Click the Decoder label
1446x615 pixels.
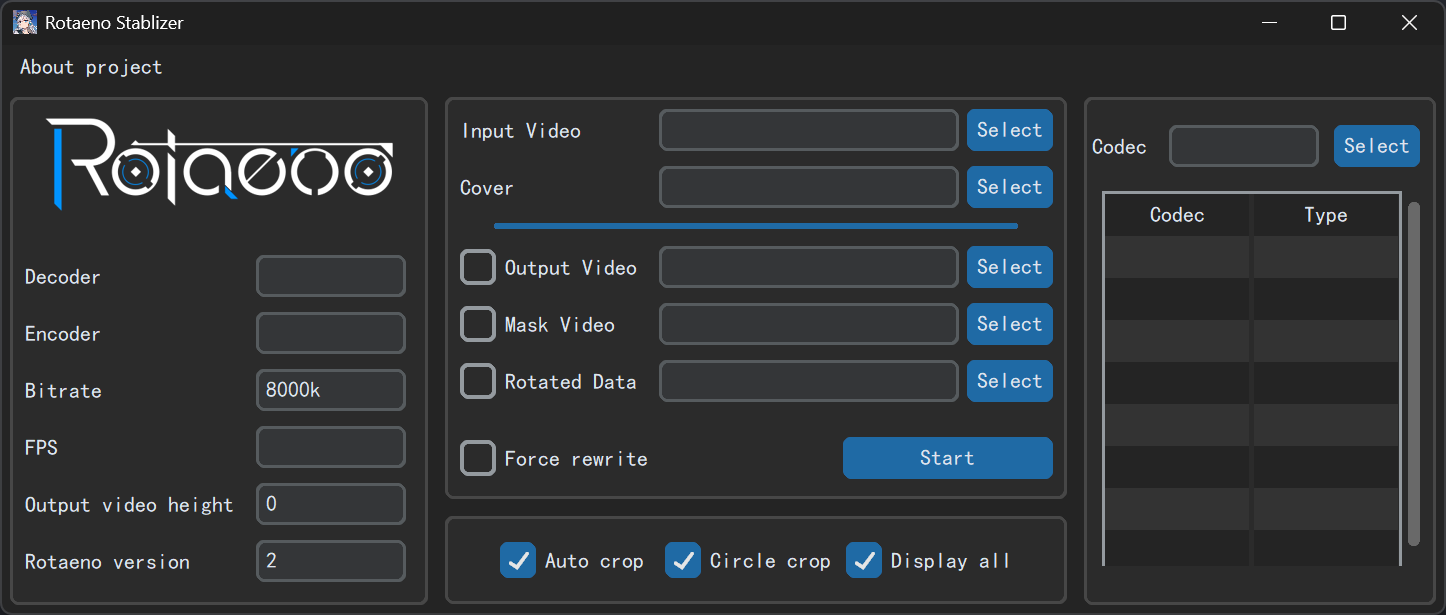click(63, 277)
